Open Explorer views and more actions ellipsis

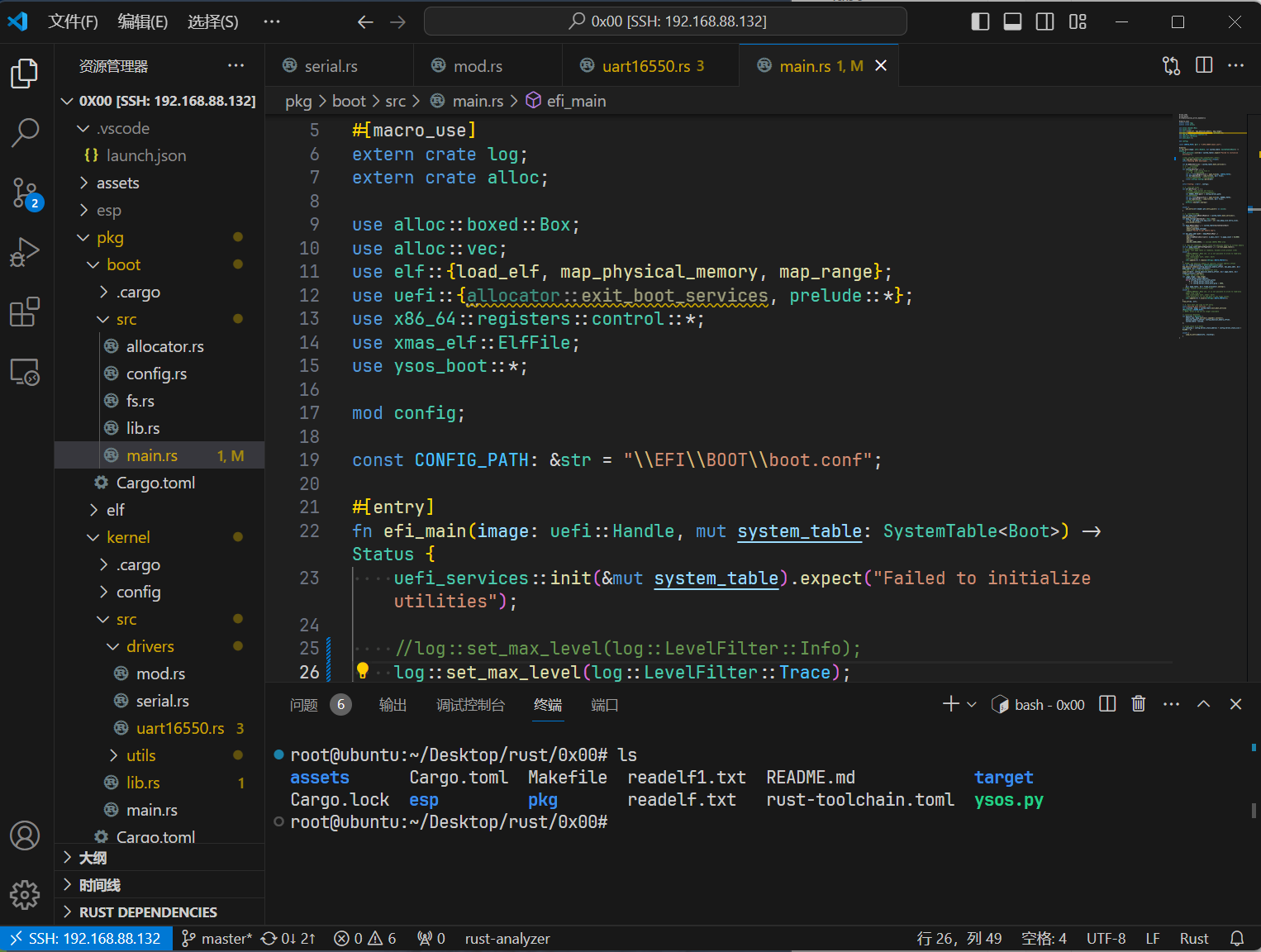coord(236,65)
